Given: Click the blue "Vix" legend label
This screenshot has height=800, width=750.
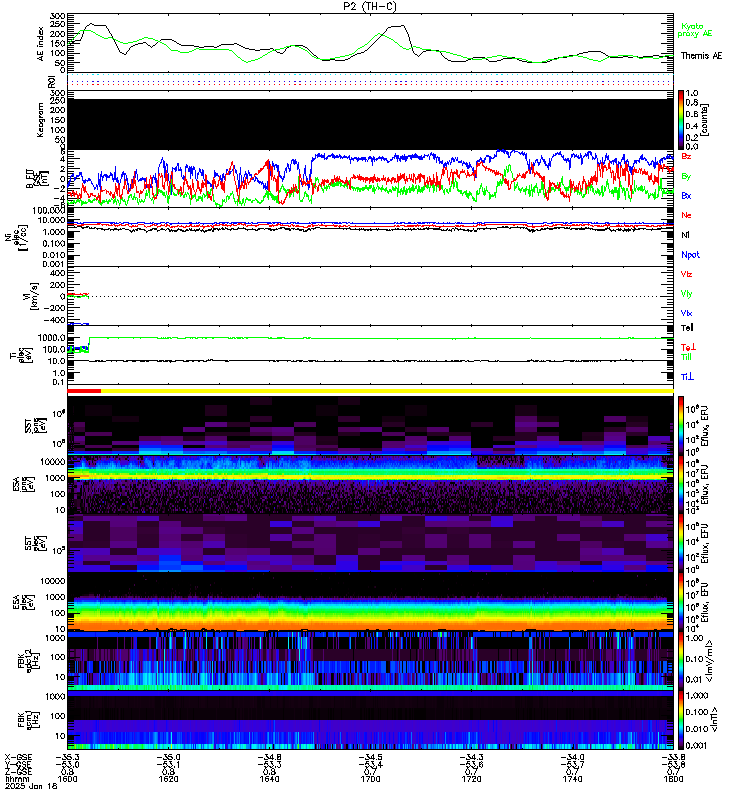Looking at the screenshot, I should tap(686, 313).
